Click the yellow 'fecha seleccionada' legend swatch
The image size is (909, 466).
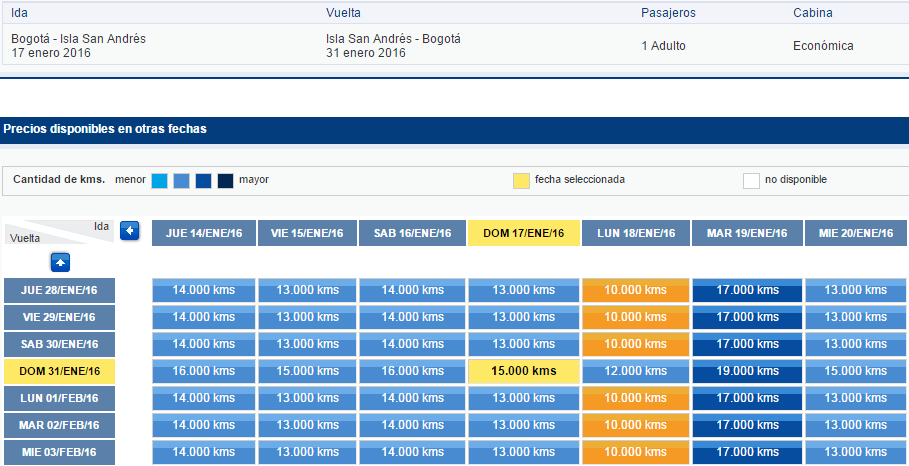click(521, 181)
